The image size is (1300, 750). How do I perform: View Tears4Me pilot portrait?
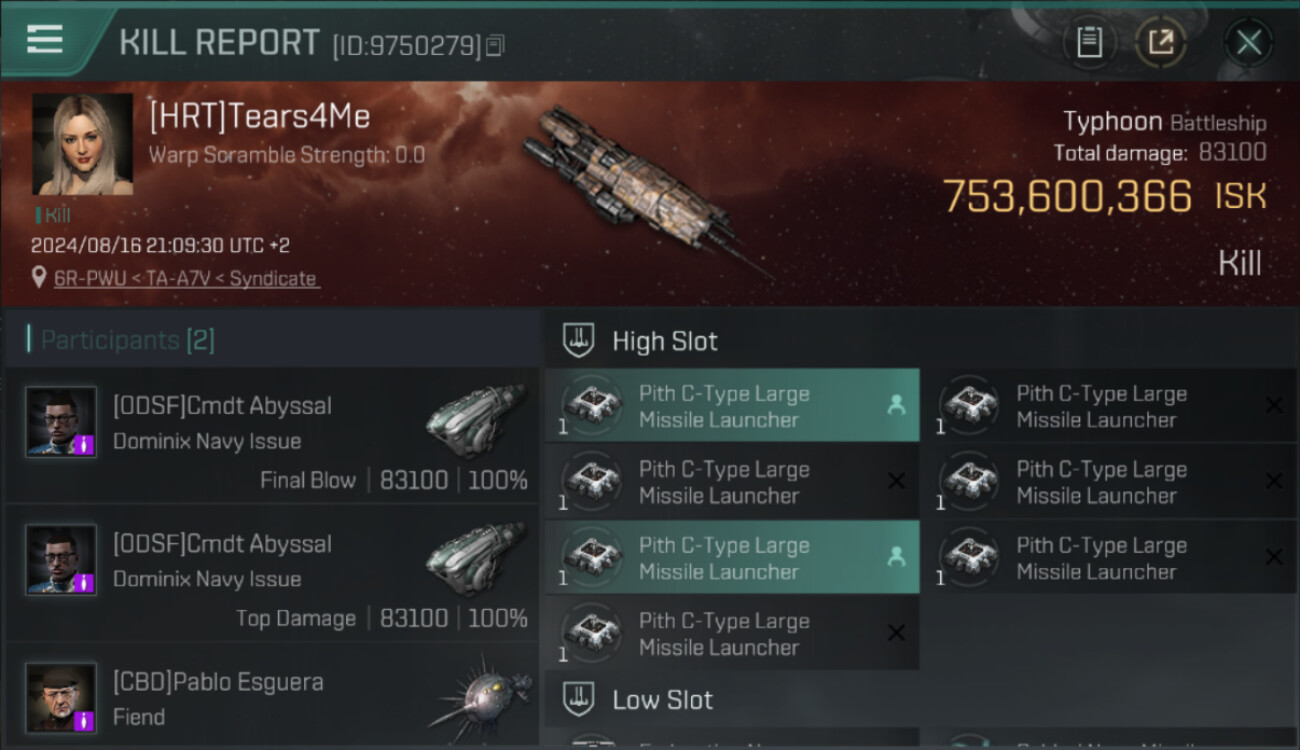click(x=82, y=144)
